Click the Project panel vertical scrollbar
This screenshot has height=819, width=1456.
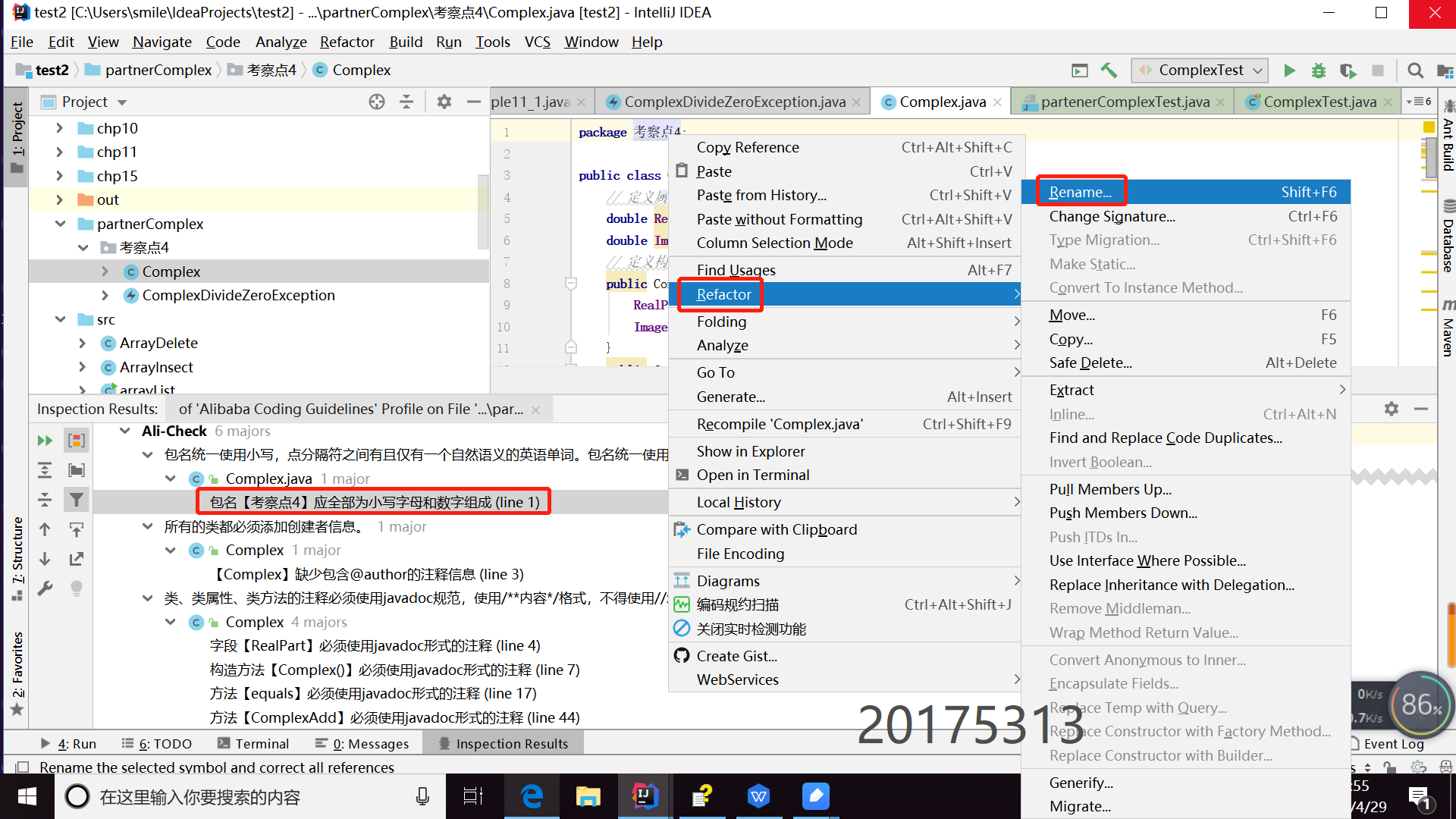click(482, 212)
